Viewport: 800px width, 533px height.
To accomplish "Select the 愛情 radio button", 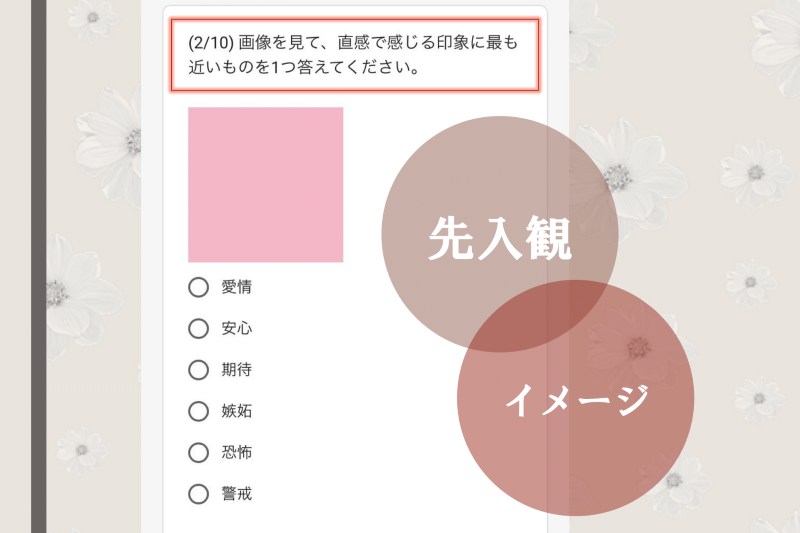I will coord(198,287).
